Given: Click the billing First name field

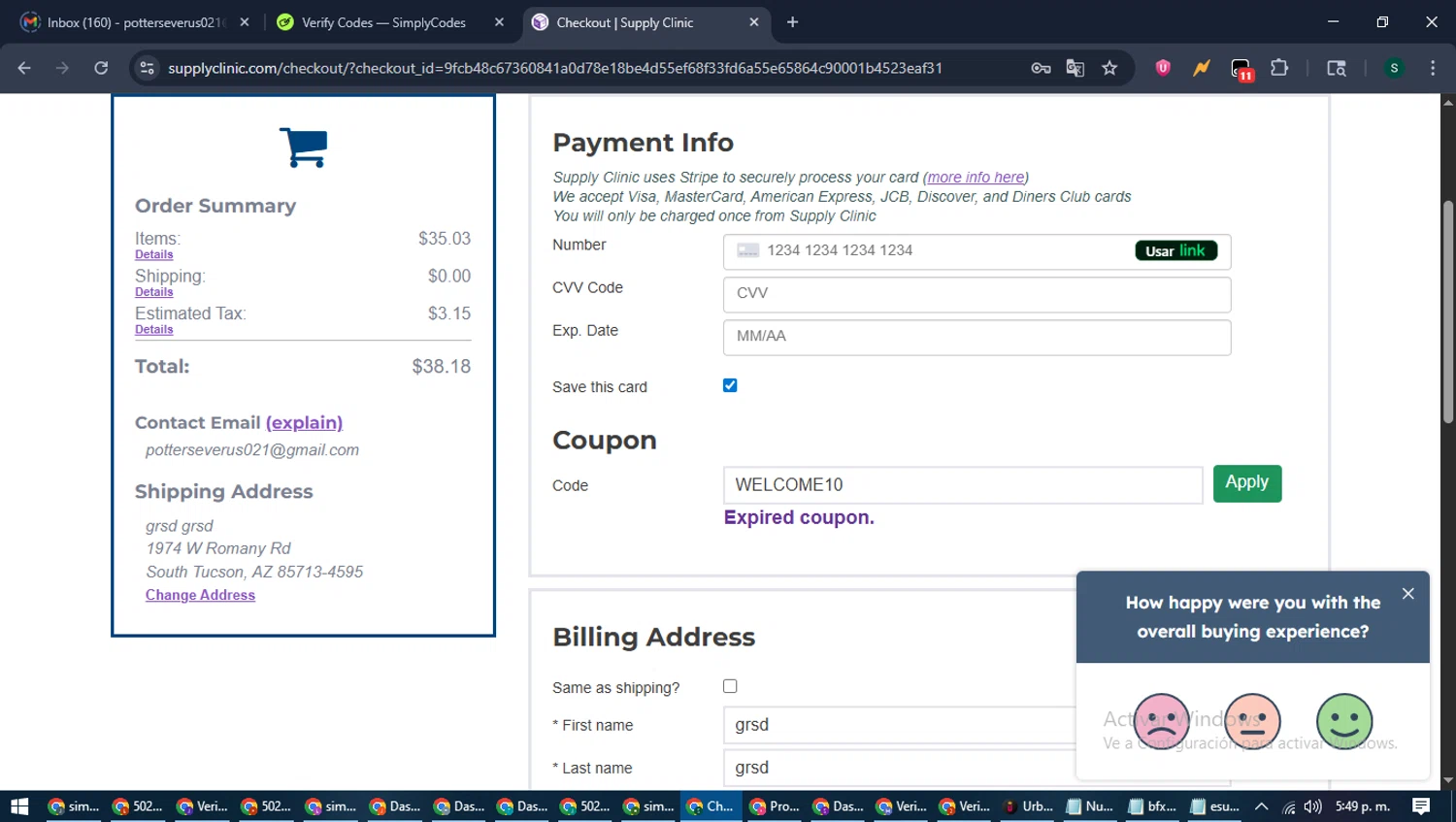Looking at the screenshot, I should click(x=976, y=725).
